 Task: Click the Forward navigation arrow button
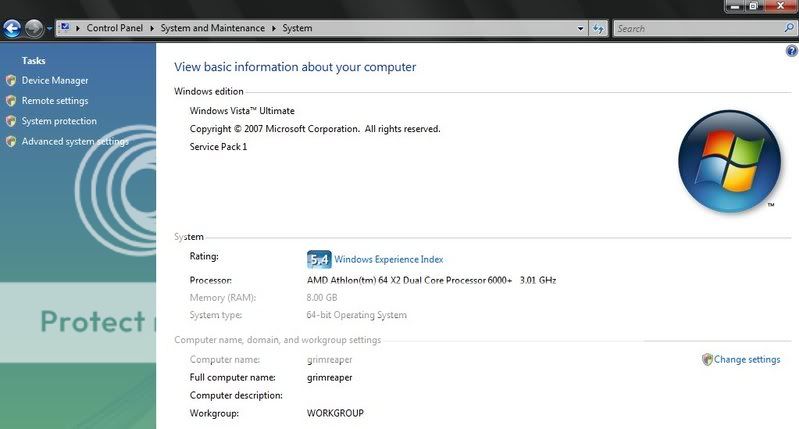coord(35,28)
